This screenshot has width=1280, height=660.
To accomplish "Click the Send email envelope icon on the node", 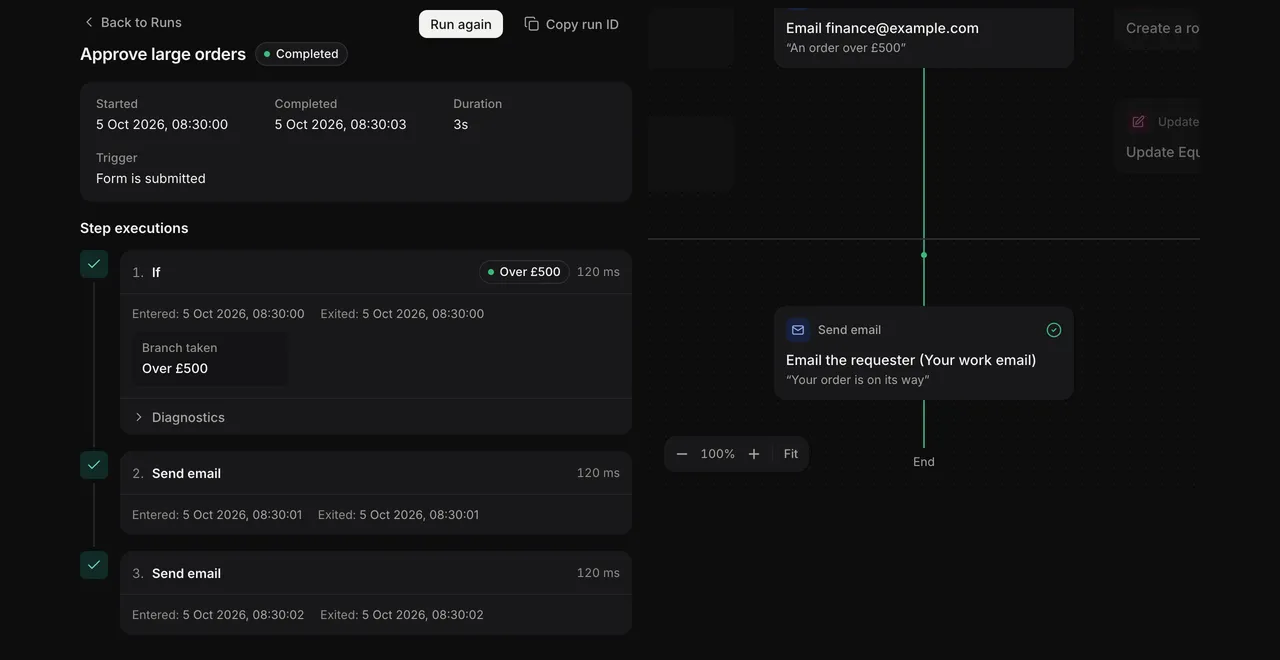I will pos(798,330).
